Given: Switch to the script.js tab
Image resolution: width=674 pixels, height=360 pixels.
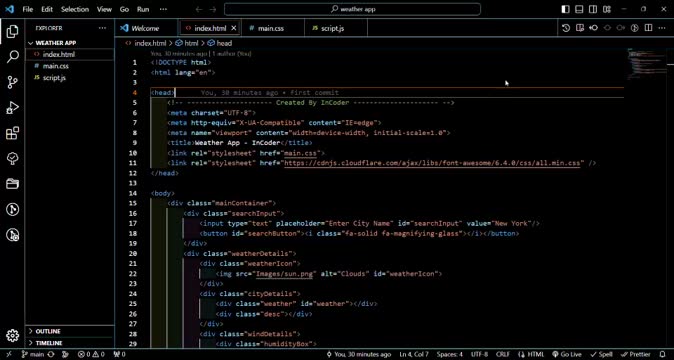Looking at the screenshot, I should click(x=336, y=28).
